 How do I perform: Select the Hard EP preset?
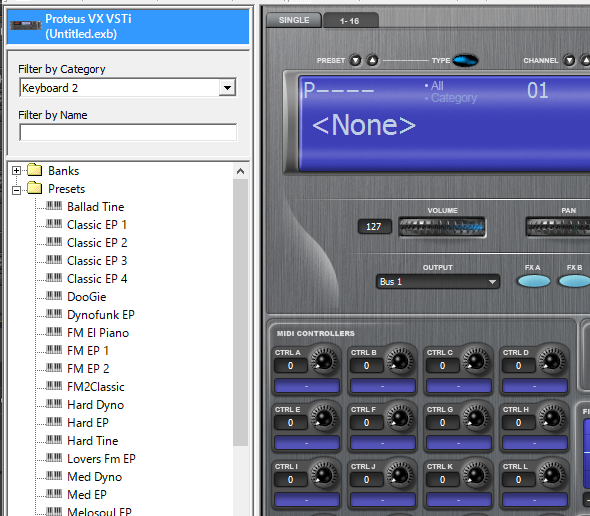pyautogui.click(x=88, y=423)
